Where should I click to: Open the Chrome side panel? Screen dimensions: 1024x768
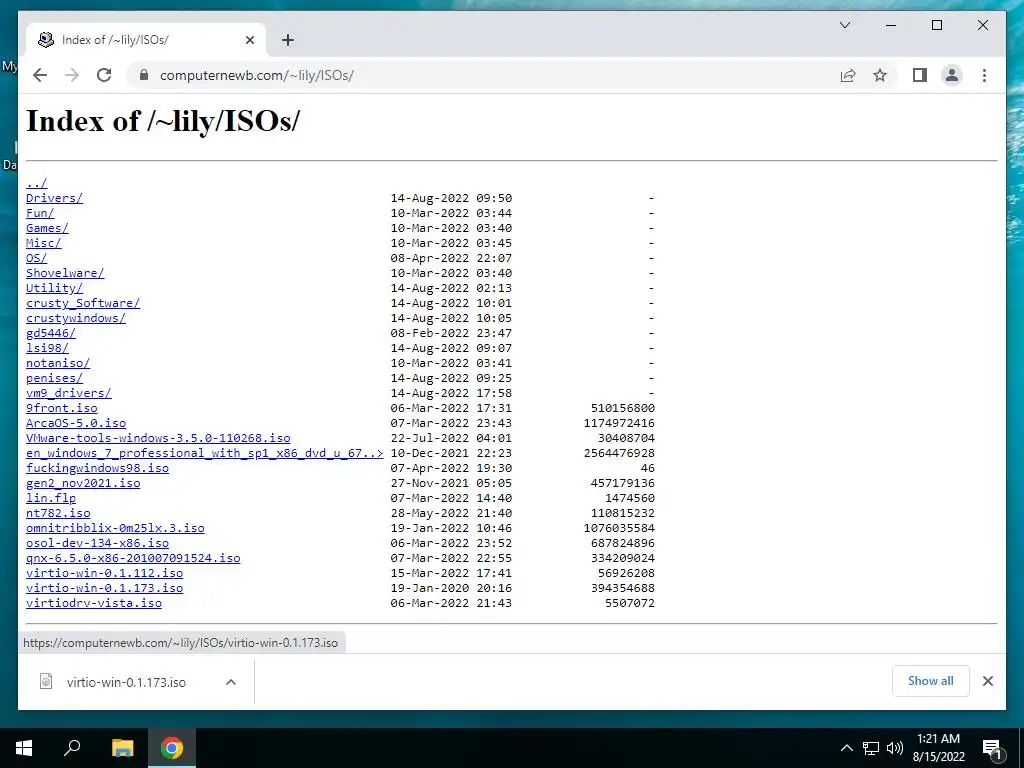pyautogui.click(x=920, y=75)
